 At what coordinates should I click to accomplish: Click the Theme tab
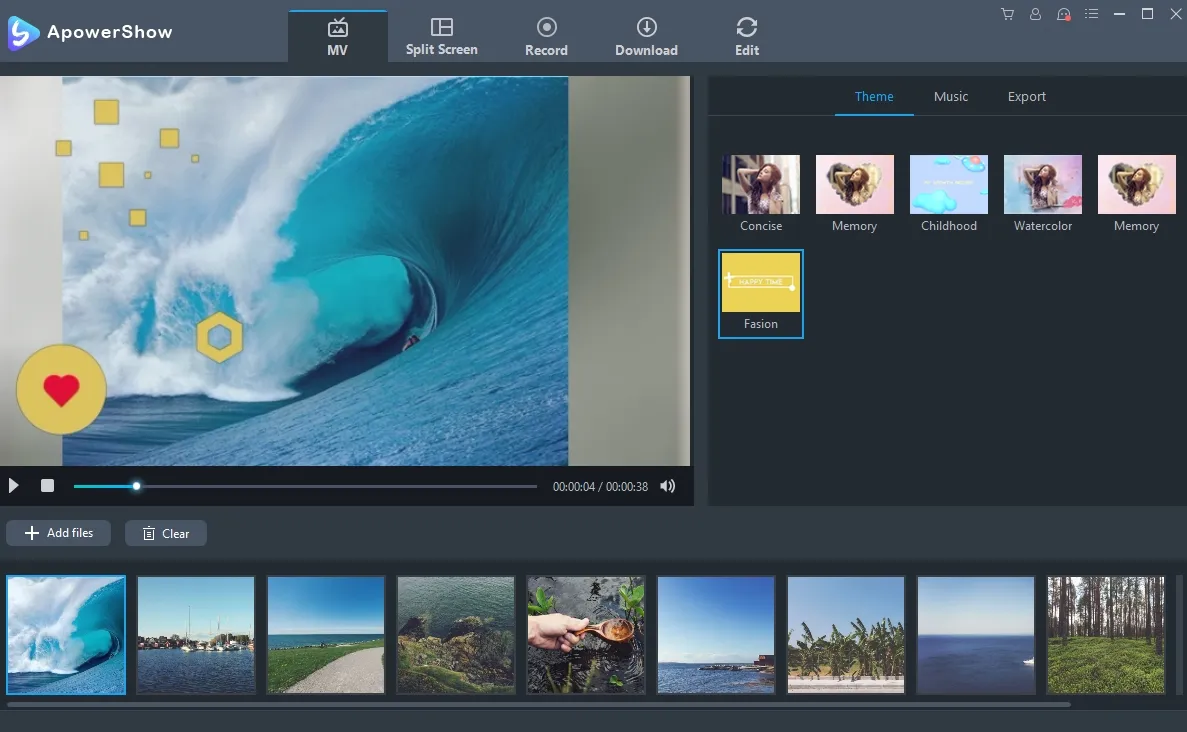click(874, 96)
